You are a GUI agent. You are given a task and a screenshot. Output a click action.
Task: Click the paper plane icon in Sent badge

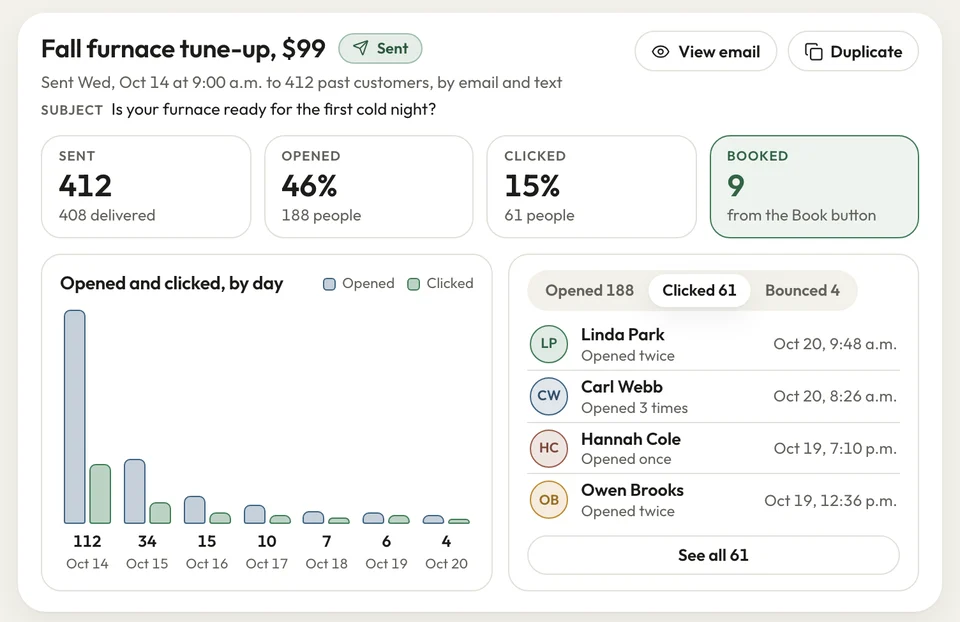[x=361, y=48]
